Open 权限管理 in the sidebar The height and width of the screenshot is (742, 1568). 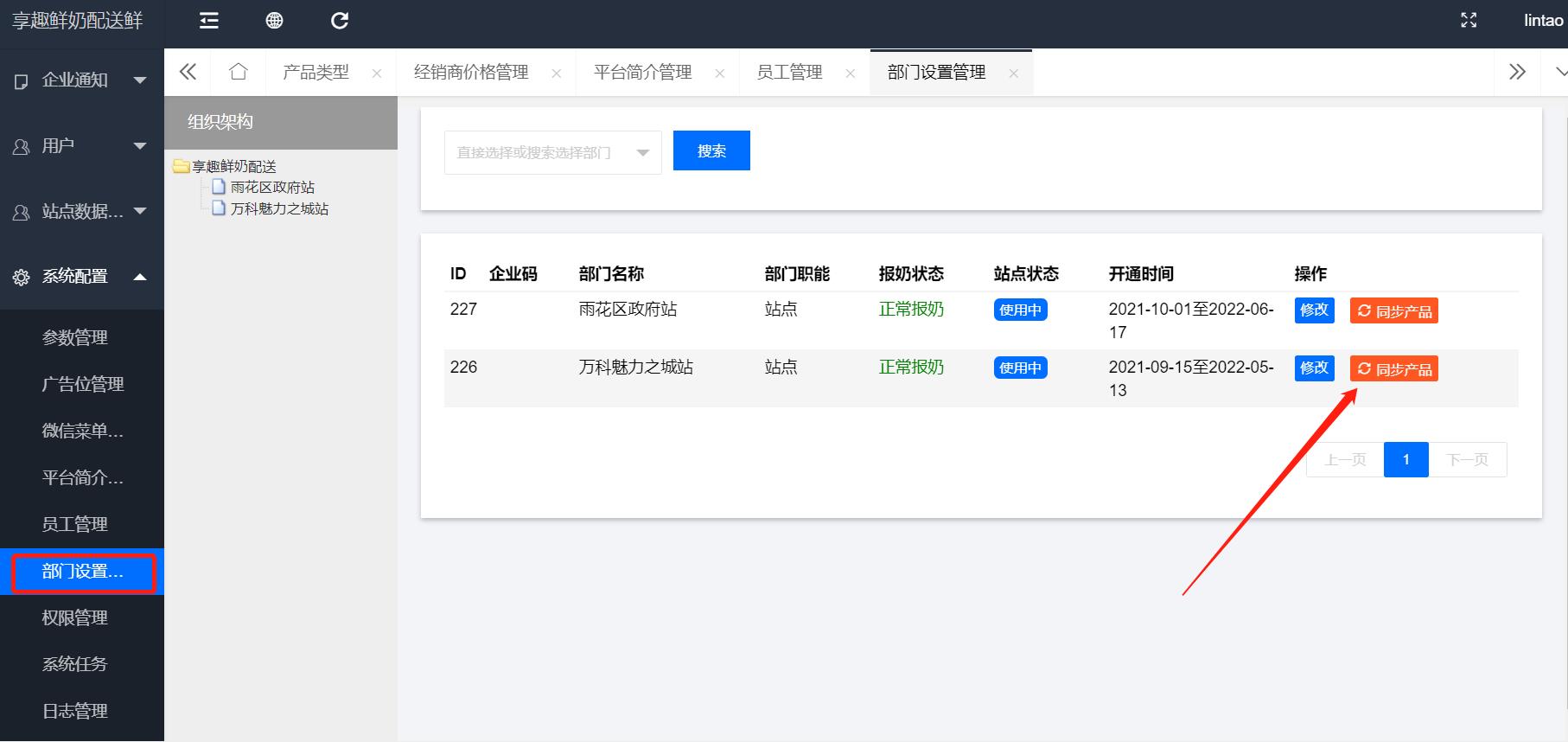click(75, 617)
